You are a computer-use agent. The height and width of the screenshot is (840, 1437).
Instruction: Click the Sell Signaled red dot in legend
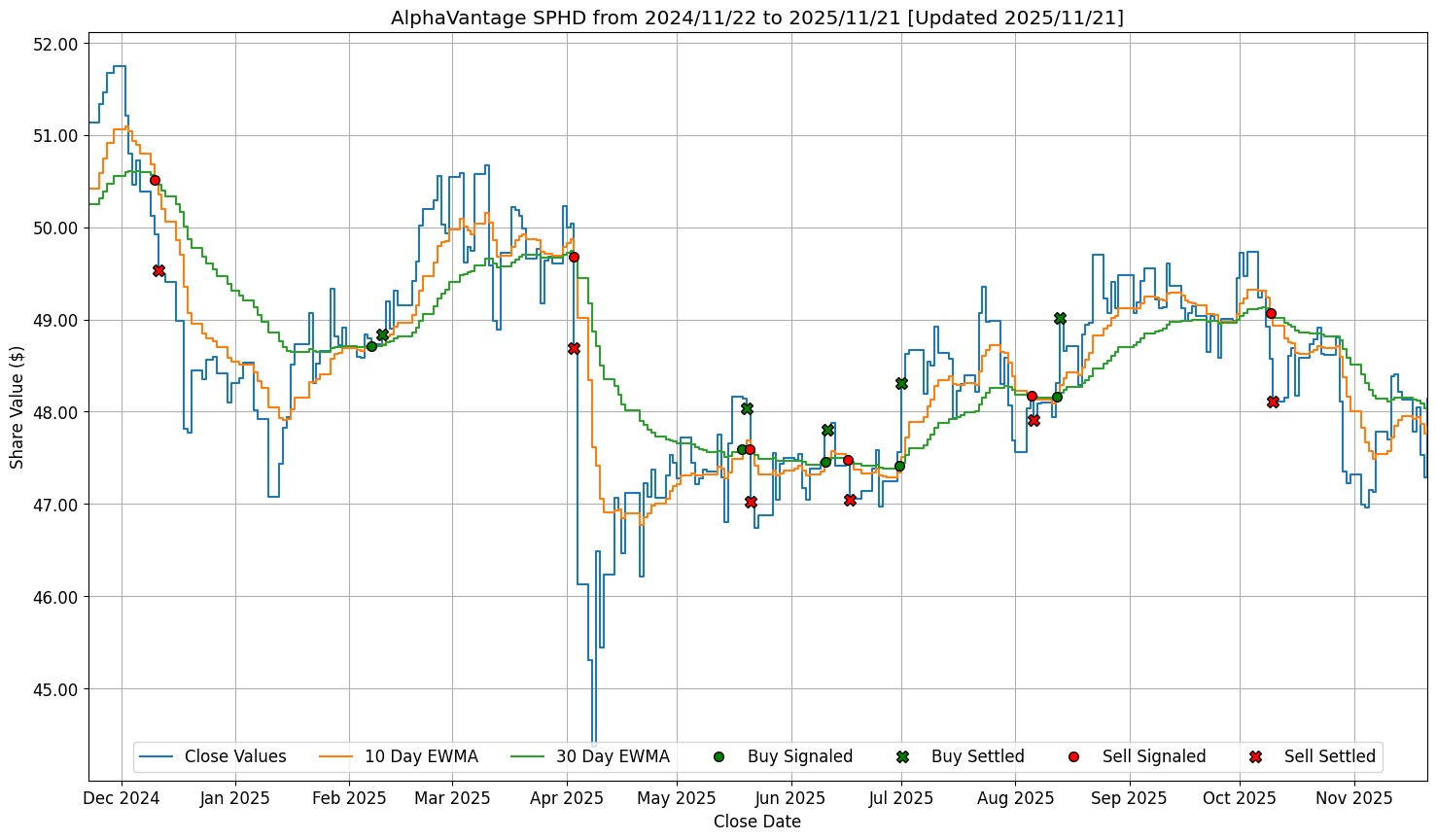click(x=1073, y=756)
